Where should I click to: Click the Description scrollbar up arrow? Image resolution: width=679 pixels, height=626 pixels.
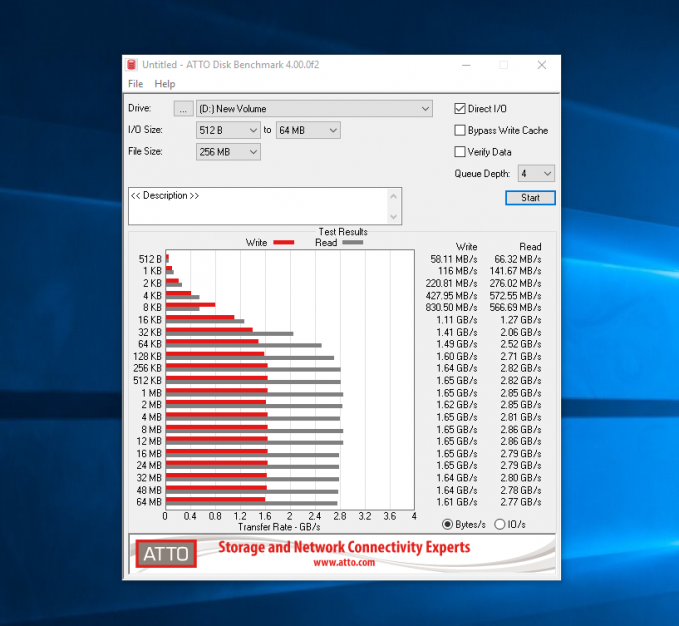pyautogui.click(x=394, y=196)
